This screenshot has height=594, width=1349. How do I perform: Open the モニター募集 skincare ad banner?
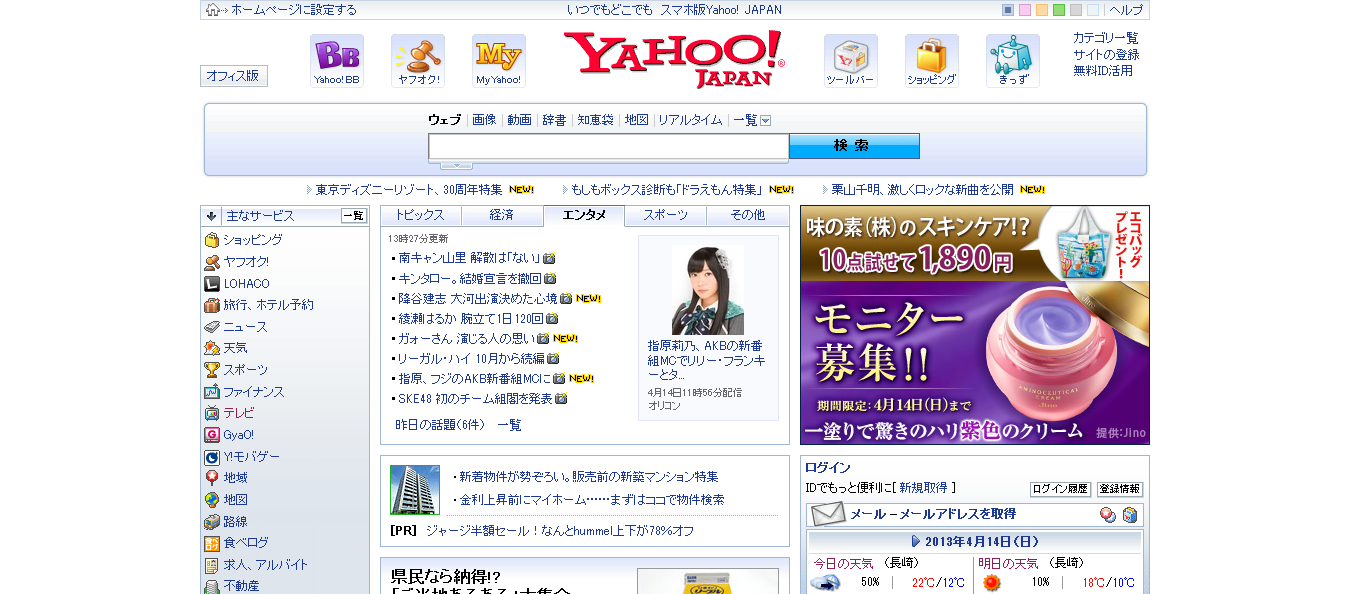975,325
